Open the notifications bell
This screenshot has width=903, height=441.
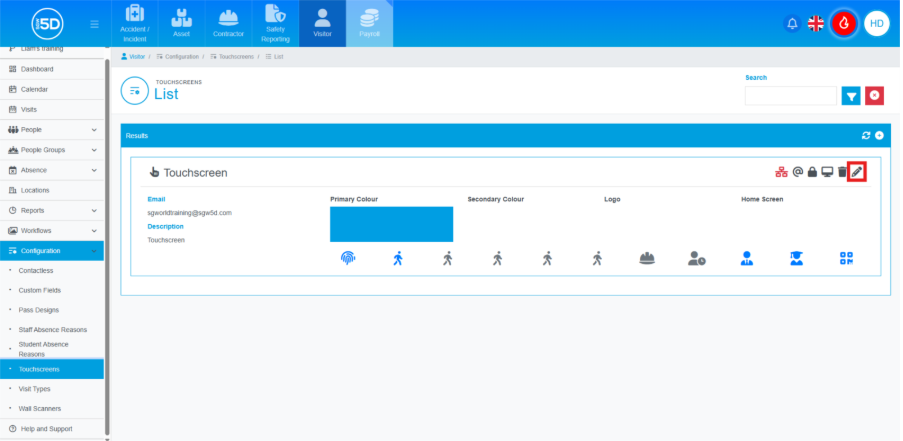(x=792, y=24)
